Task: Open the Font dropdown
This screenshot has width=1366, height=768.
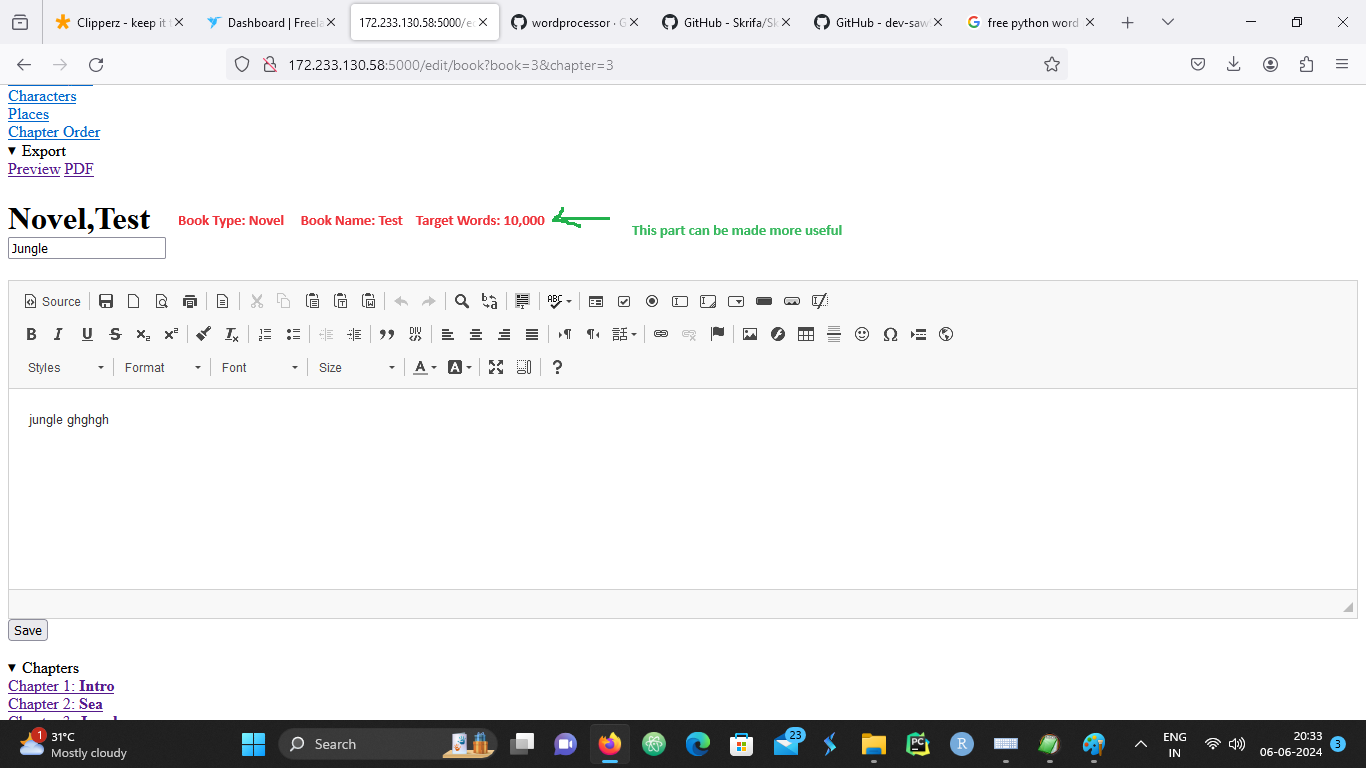Action: (260, 367)
